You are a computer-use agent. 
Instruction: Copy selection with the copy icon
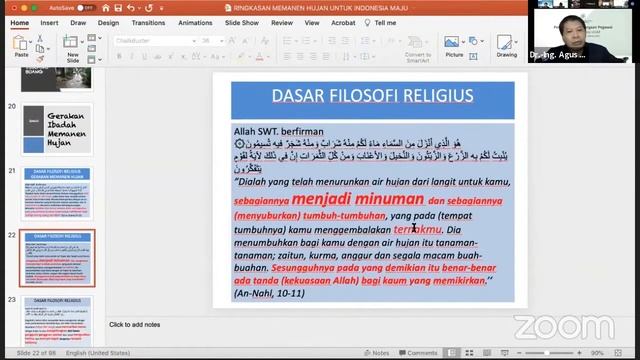pyautogui.click(x=40, y=49)
